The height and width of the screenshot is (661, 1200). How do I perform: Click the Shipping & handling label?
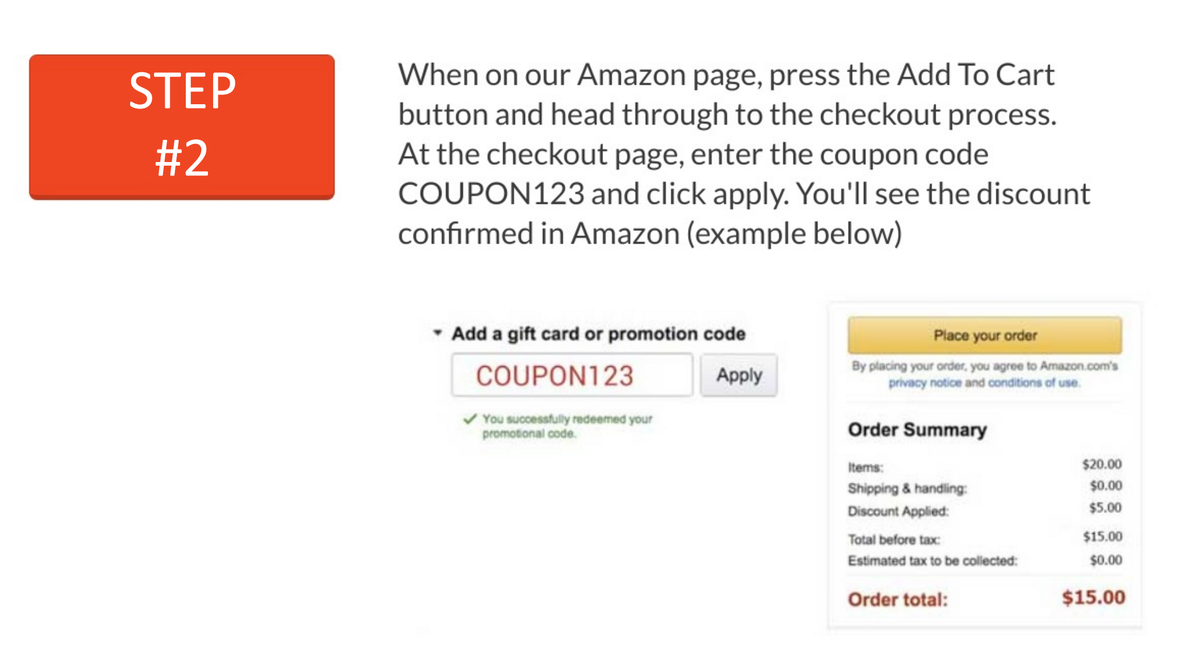[907, 489]
